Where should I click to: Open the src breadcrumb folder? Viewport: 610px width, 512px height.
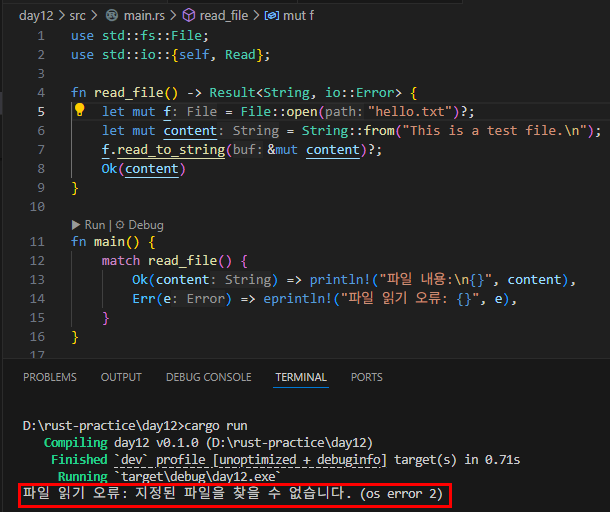(x=77, y=16)
